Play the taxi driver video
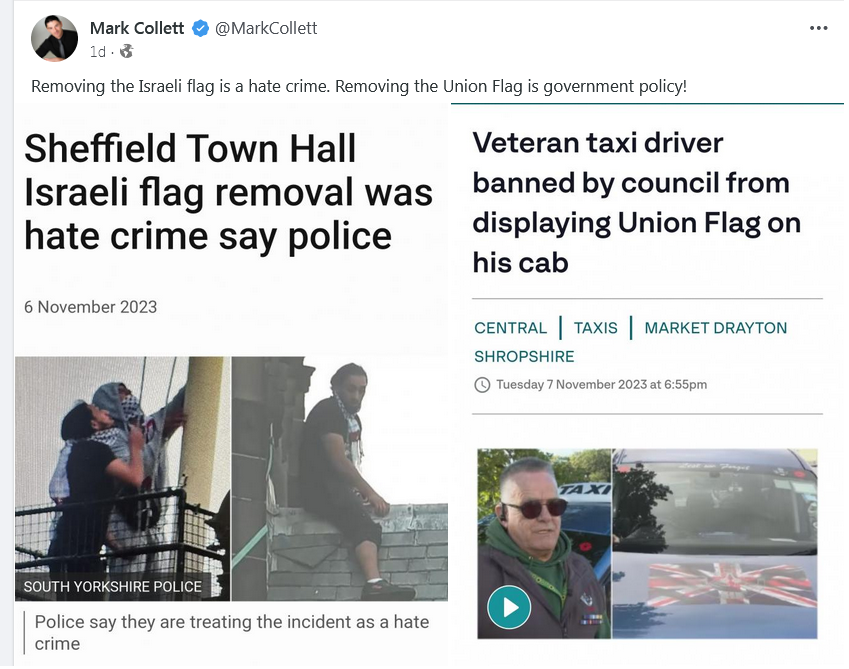849x669 pixels. 509,607
